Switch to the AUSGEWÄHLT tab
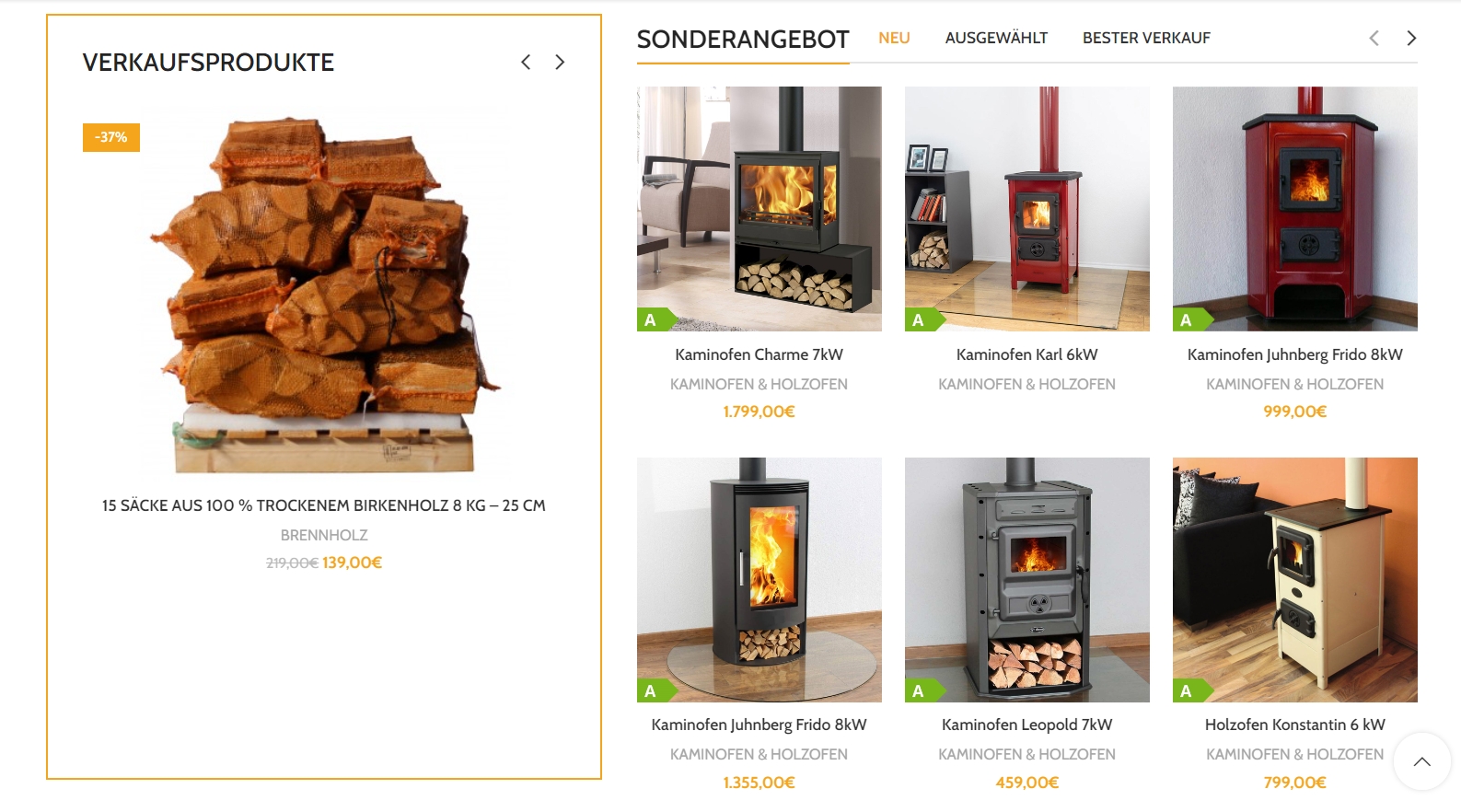1461x812 pixels. coord(996,38)
